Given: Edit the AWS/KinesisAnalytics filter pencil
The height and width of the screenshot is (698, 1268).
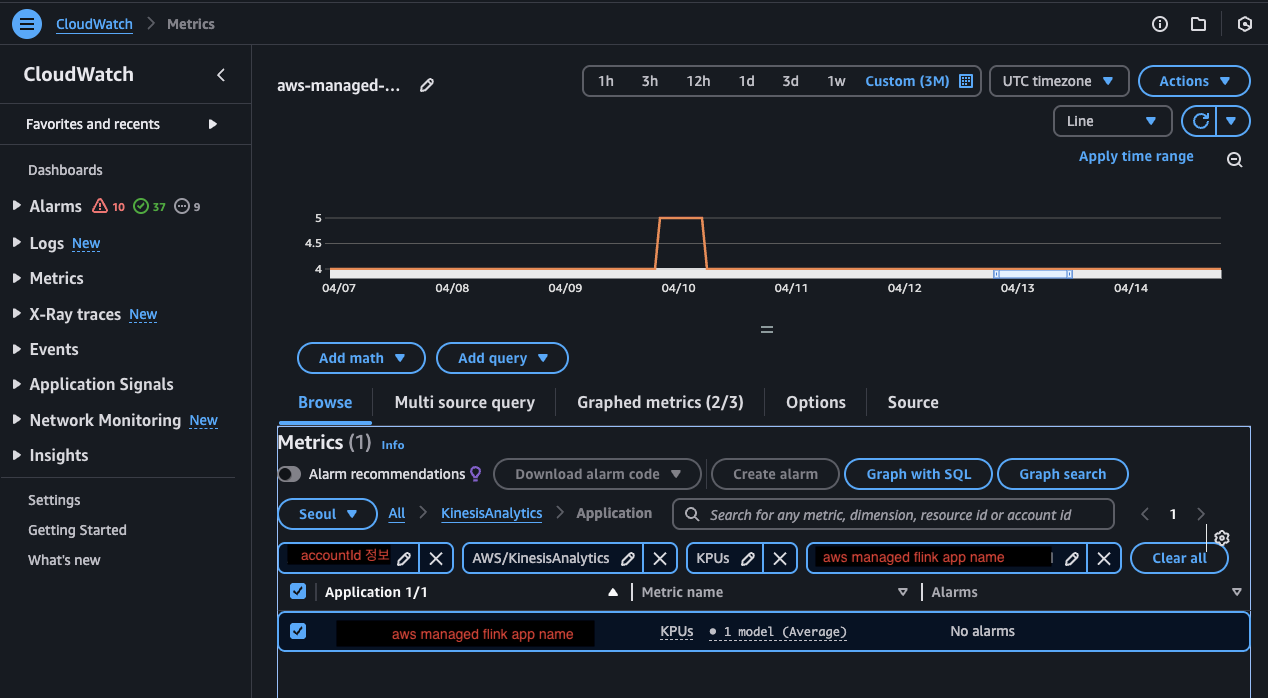Looking at the screenshot, I should pos(628,558).
